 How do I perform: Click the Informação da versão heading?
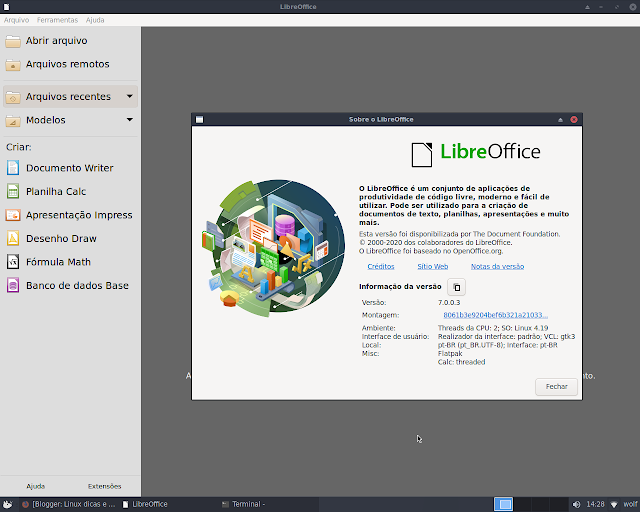coord(400,287)
